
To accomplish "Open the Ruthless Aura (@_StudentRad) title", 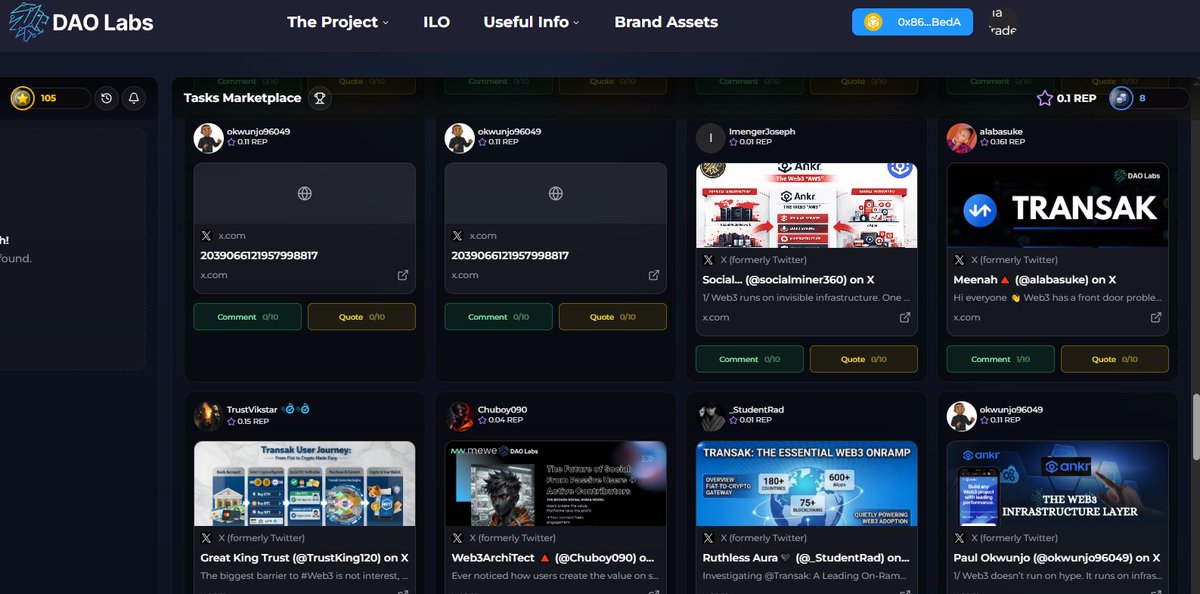I will 806,559.
